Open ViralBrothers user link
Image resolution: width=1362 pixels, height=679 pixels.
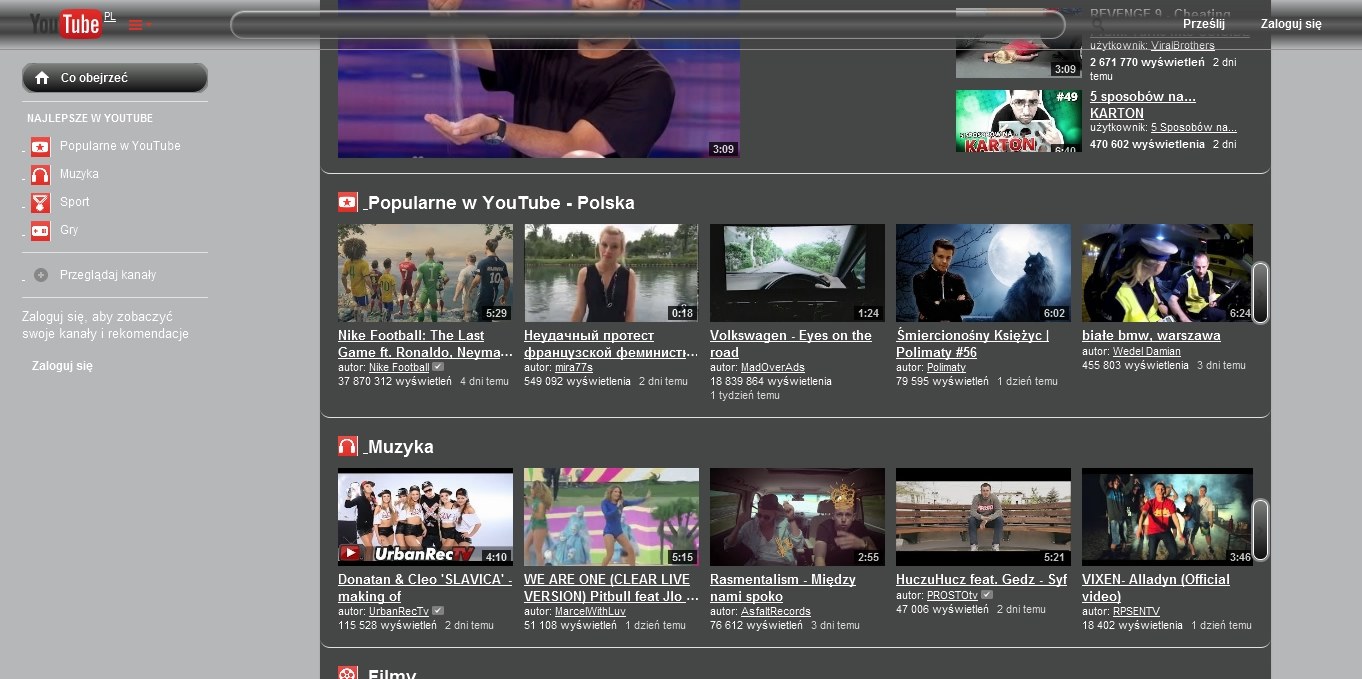pyautogui.click(x=1183, y=45)
